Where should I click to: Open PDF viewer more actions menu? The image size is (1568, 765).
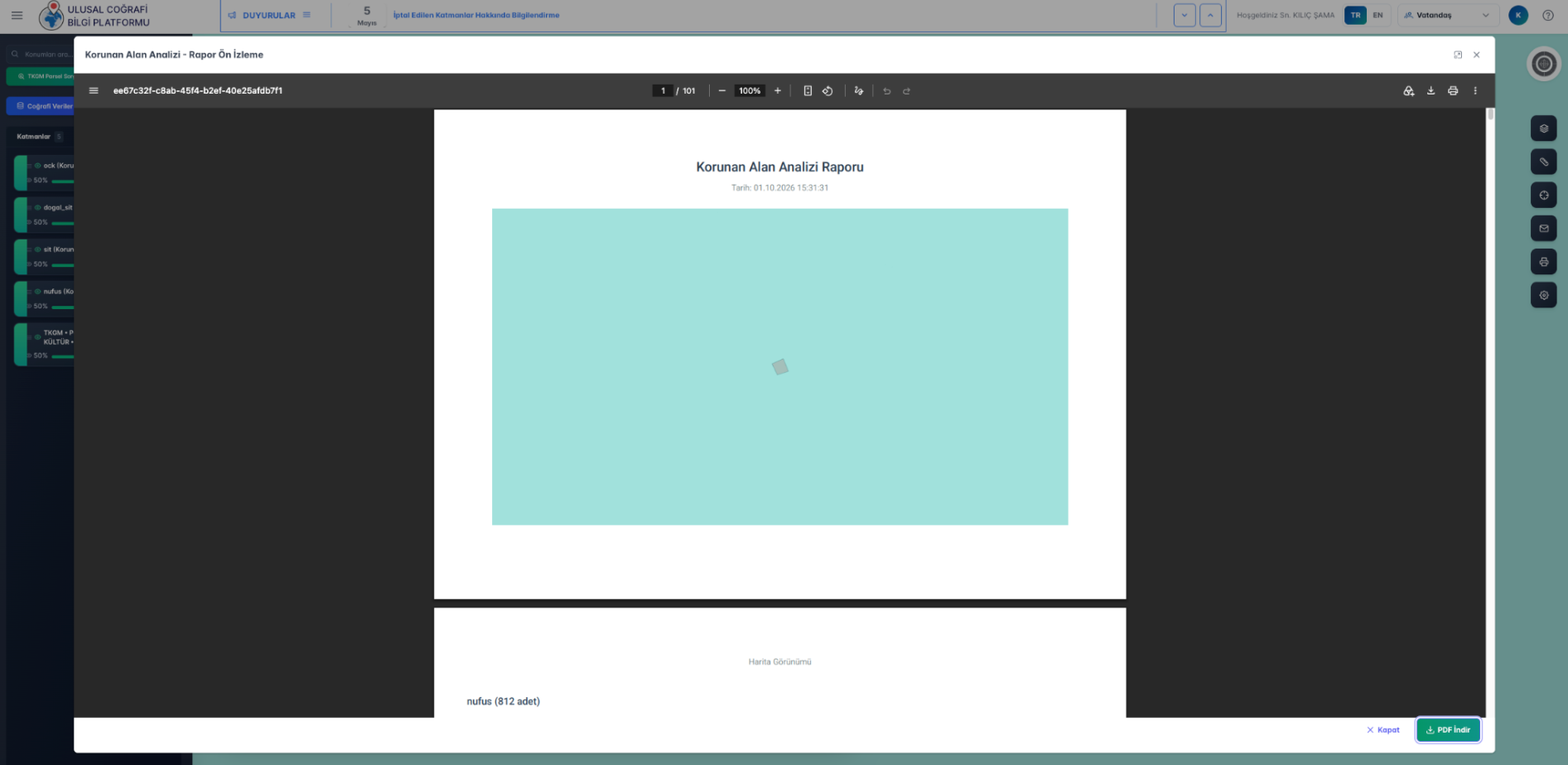1475,91
